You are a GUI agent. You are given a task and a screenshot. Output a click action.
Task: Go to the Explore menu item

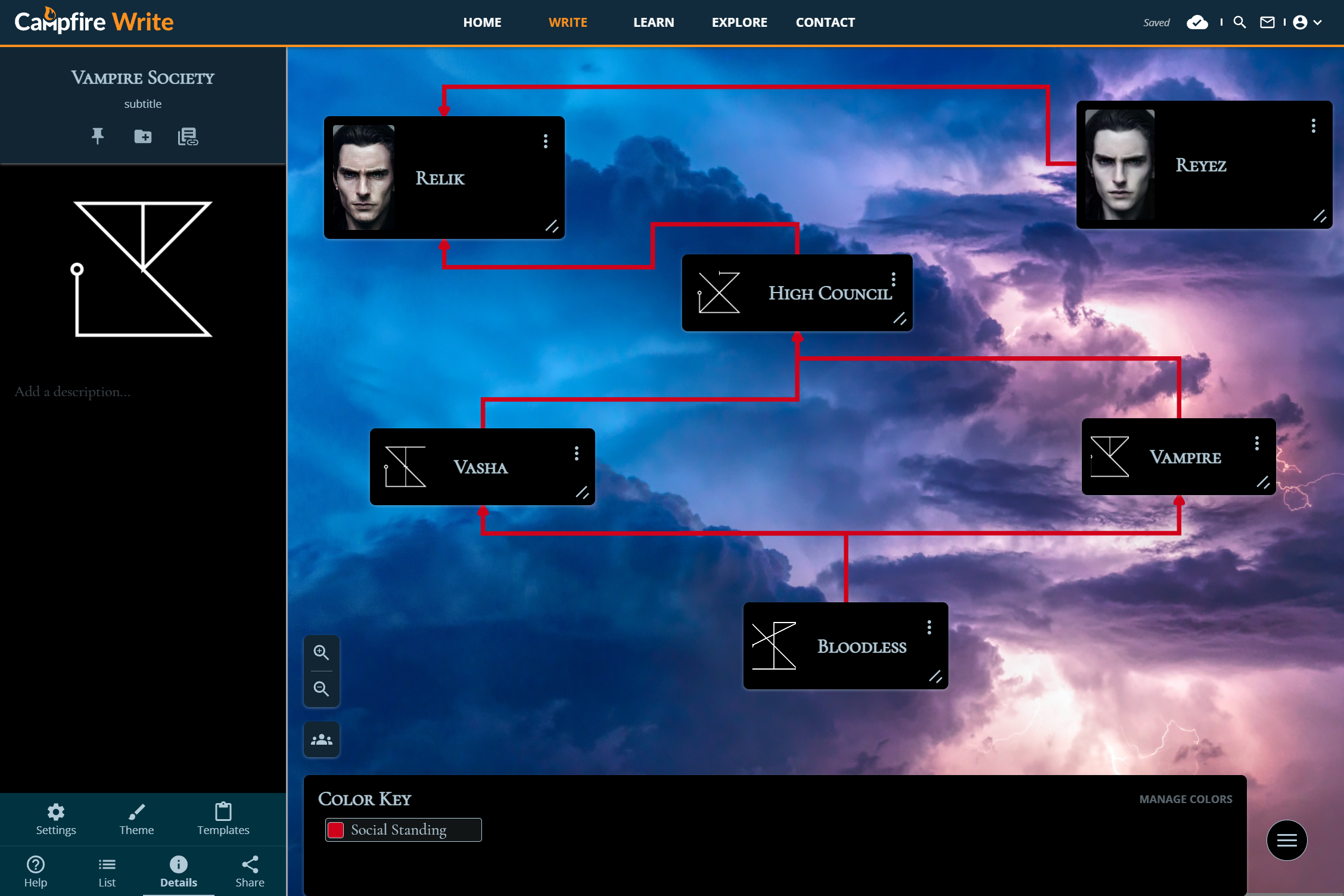[739, 23]
